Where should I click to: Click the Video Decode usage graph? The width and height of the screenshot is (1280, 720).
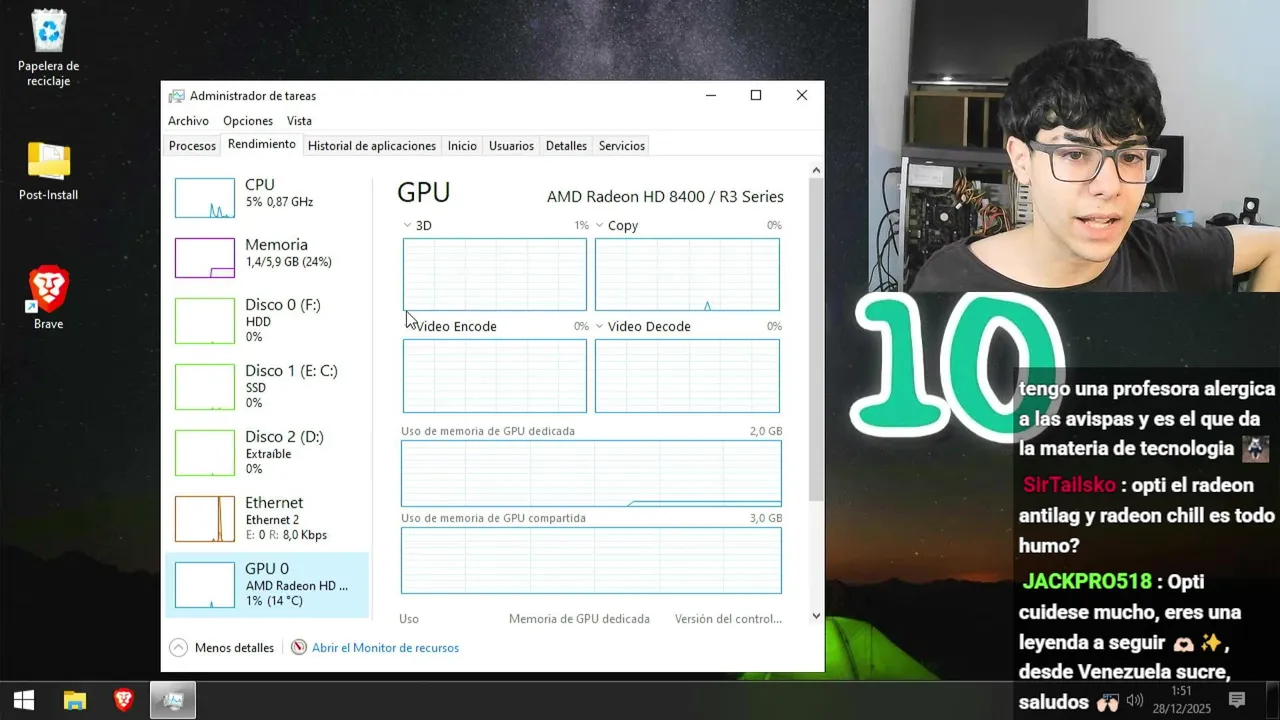click(687, 376)
